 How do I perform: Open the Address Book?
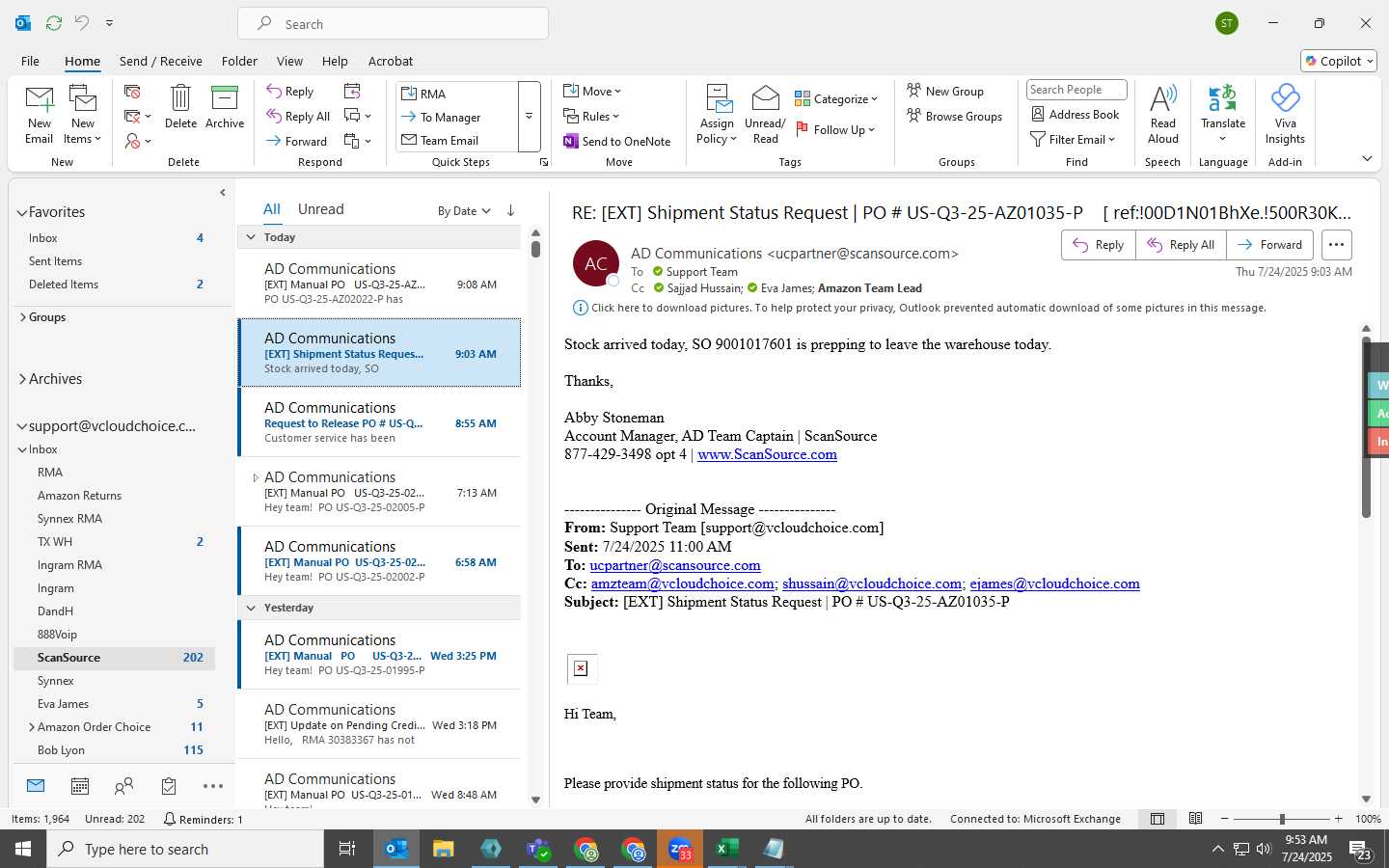click(x=1076, y=114)
